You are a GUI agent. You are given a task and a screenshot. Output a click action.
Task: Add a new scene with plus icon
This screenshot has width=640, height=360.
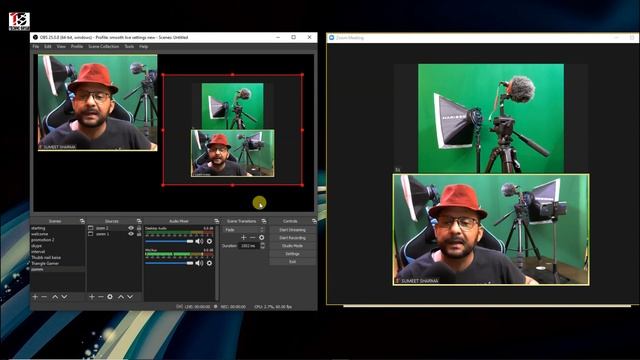(35, 297)
